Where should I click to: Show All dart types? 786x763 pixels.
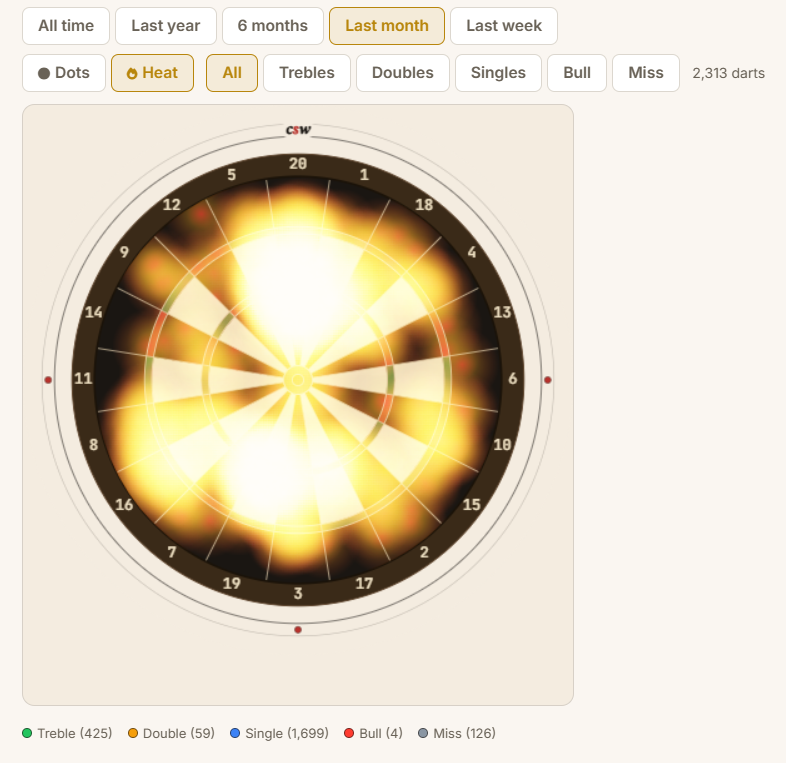click(x=232, y=73)
